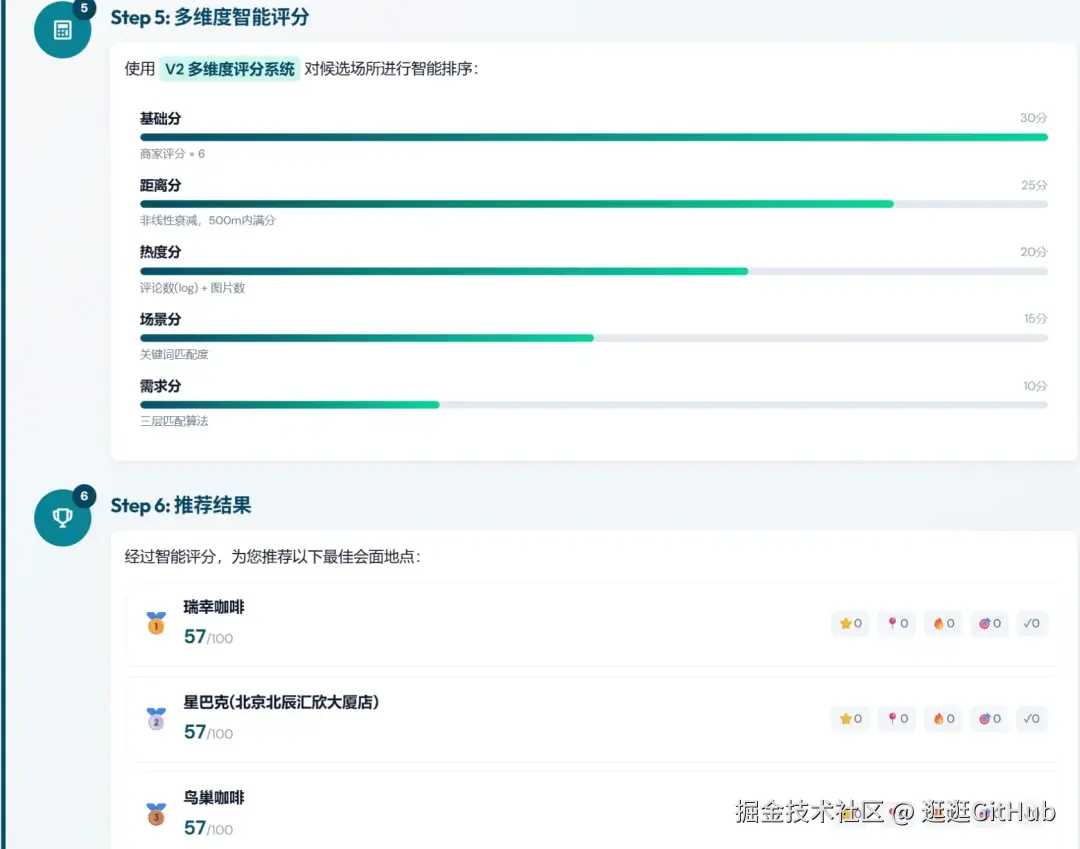Click the fire popularity badge on 星巴克 row
Viewport: 1080px width, 849px height.
coord(943,718)
